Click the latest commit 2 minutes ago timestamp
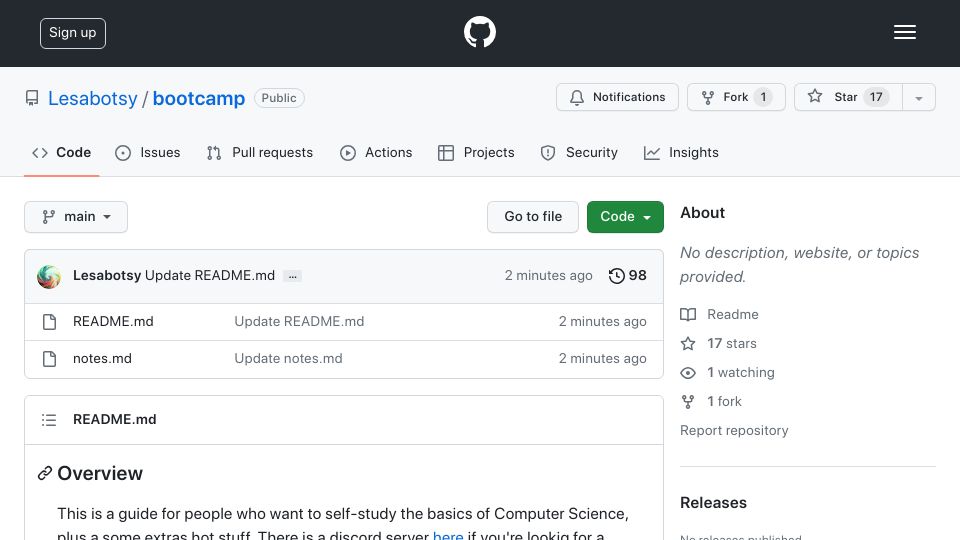The image size is (960, 540). (549, 276)
